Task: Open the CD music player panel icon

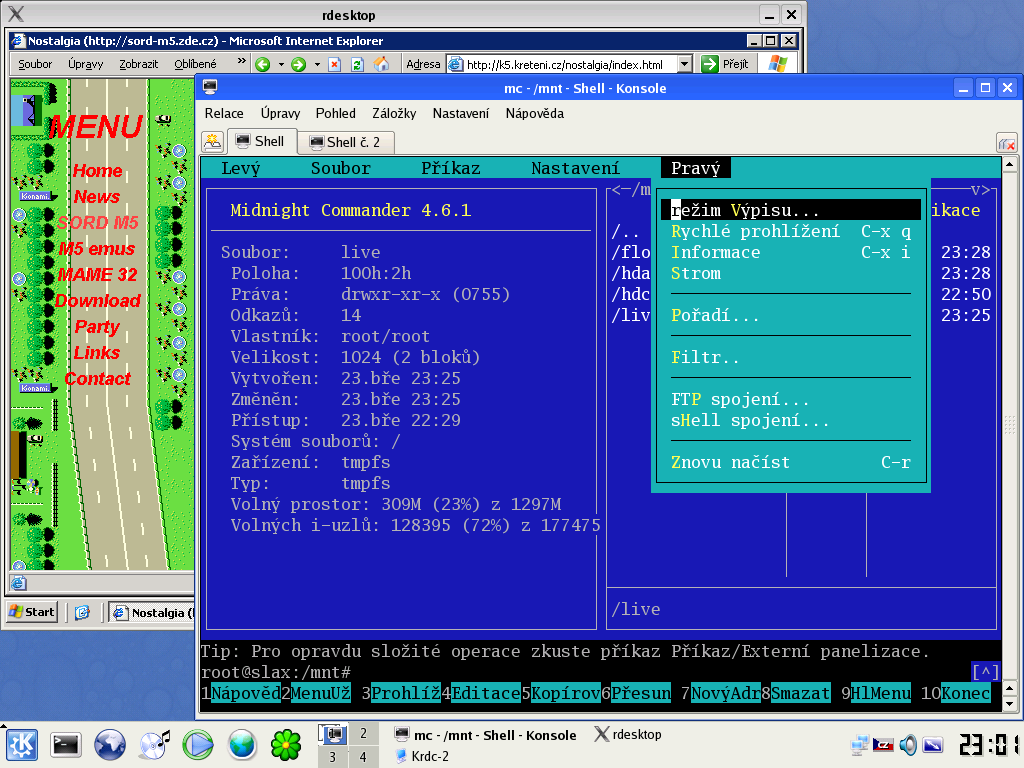Action: coord(154,744)
